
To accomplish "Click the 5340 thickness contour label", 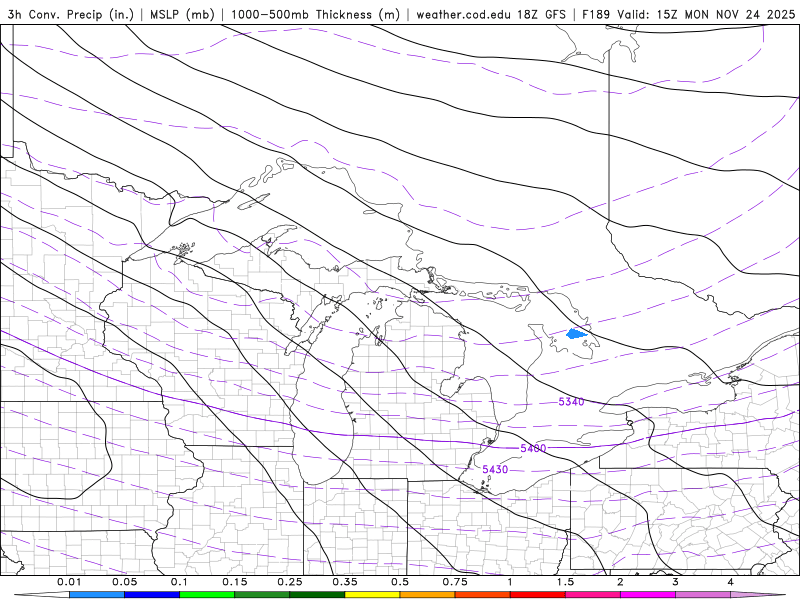I will 571,402.
